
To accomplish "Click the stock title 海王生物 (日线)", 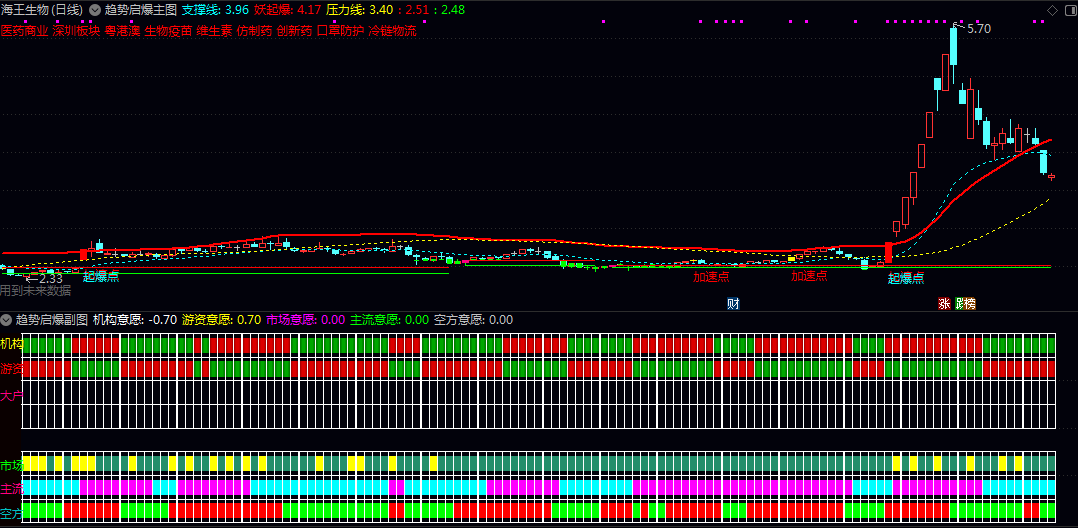I will pos(42,10).
